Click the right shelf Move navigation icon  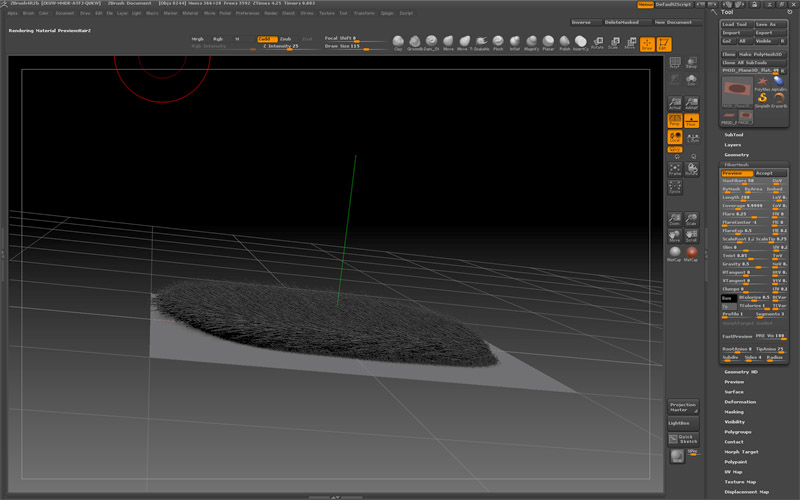675,236
